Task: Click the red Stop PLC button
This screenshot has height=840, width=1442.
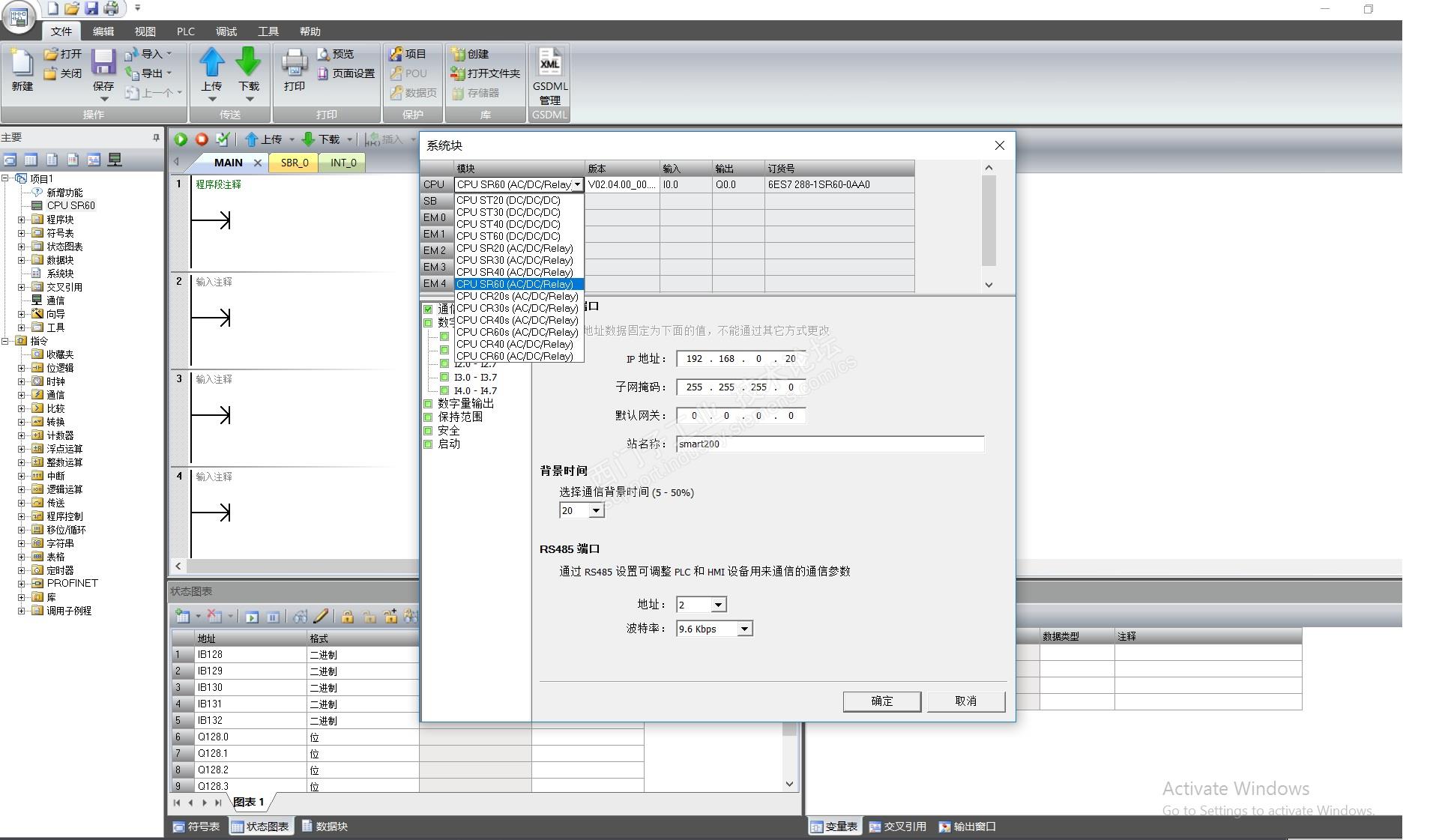Action: coord(202,139)
